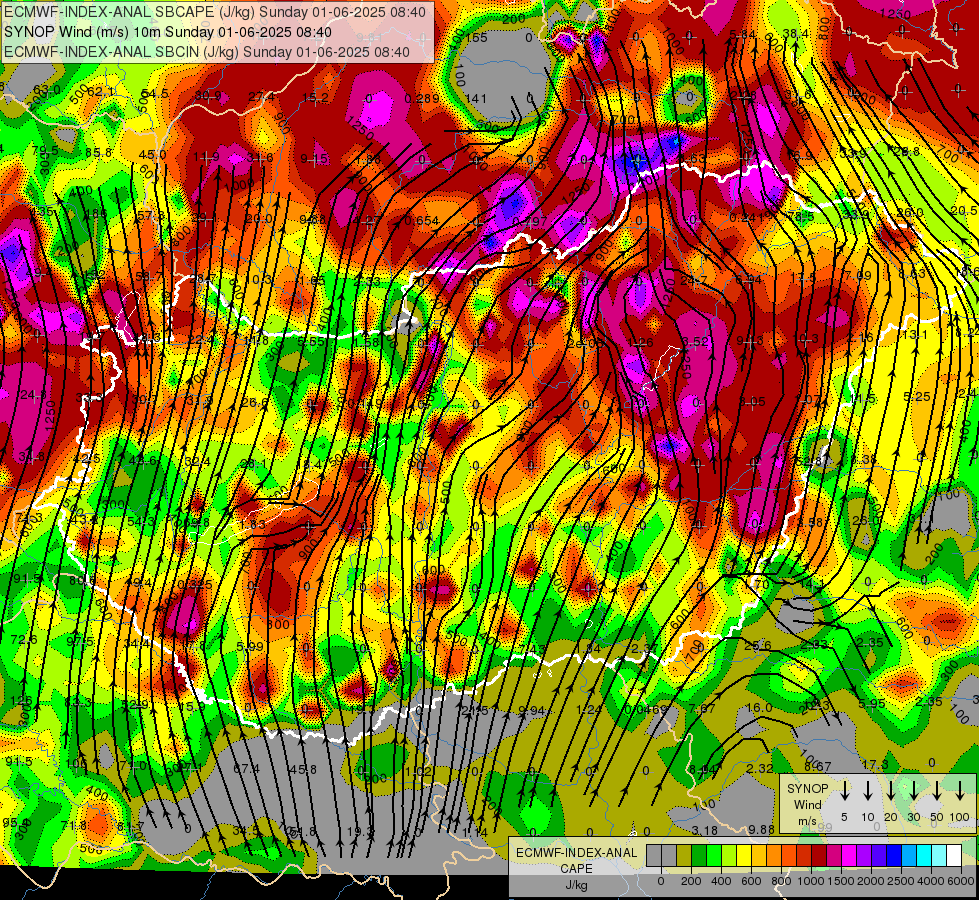Viewport: 979px width, 900px height.
Task: Click the '155' value near the top
Action: [476, 37]
